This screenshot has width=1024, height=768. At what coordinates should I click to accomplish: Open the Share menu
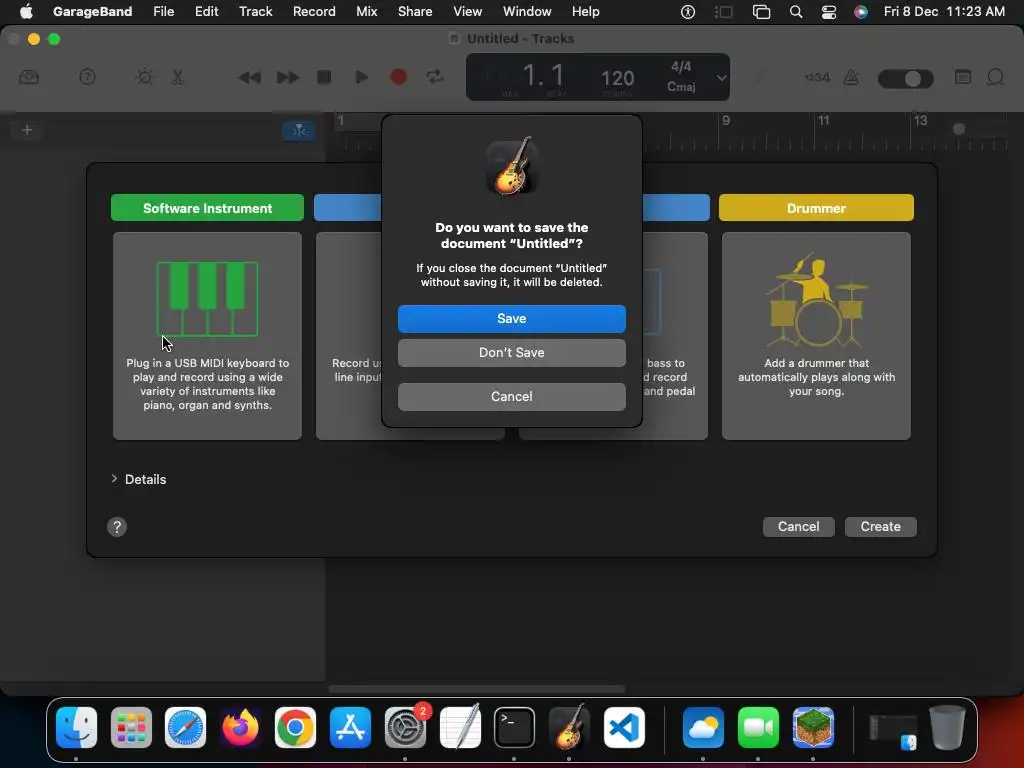(x=415, y=11)
